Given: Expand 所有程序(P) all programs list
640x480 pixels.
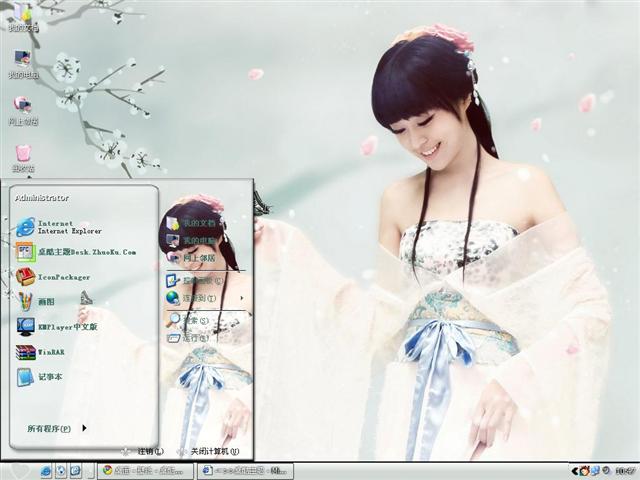Looking at the screenshot, I should (56, 429).
